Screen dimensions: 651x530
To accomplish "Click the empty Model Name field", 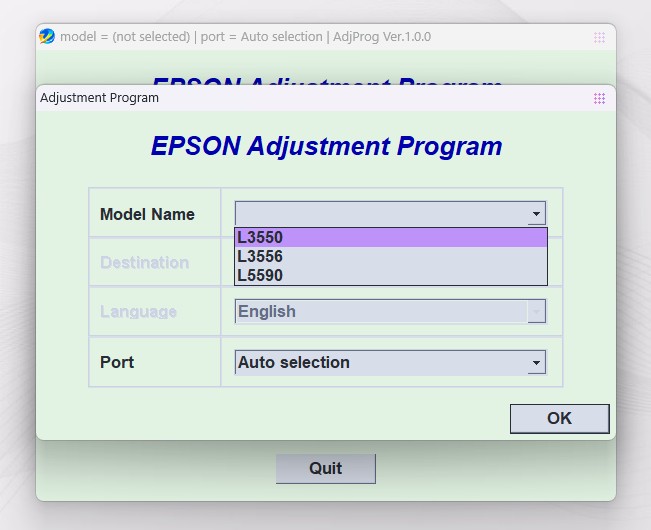I will coord(381,214).
